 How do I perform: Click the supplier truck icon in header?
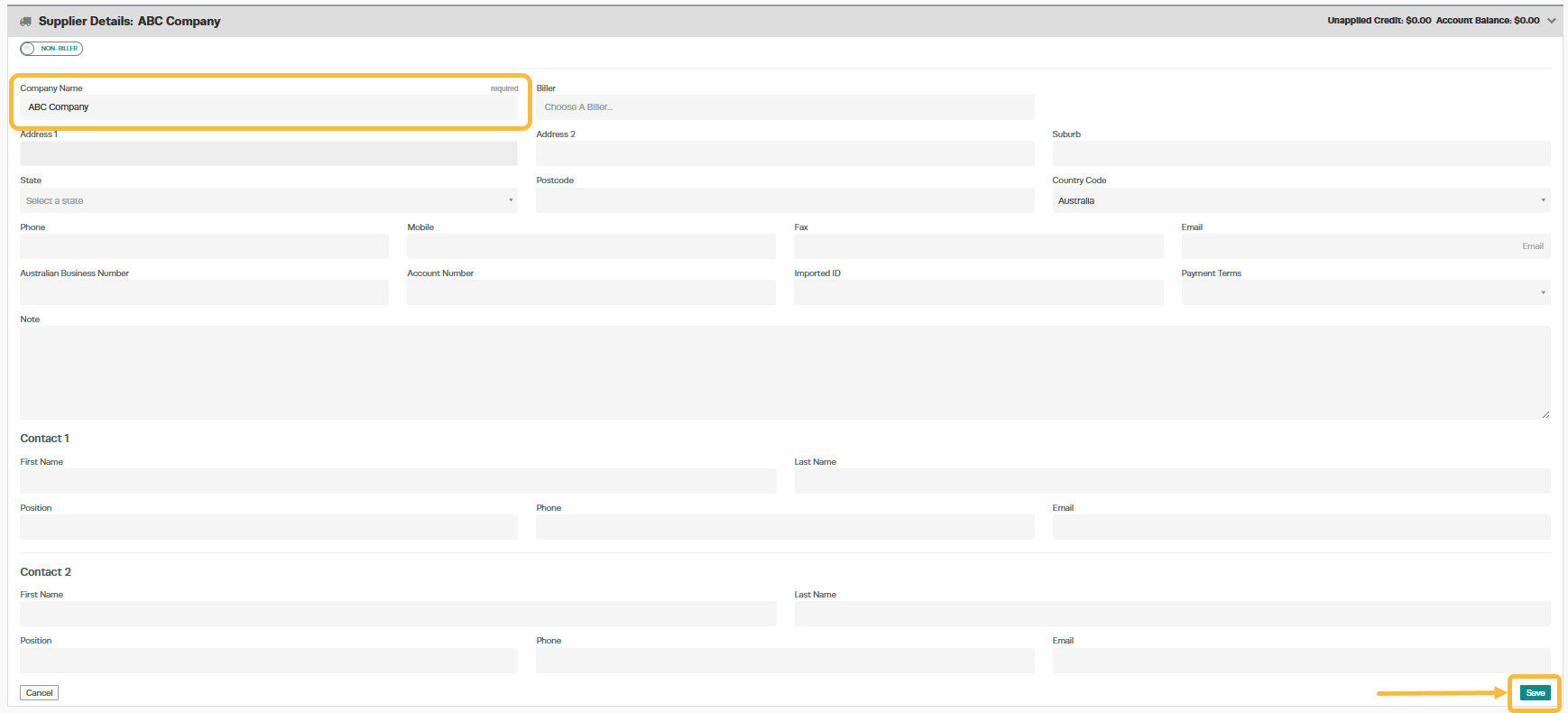(x=25, y=21)
